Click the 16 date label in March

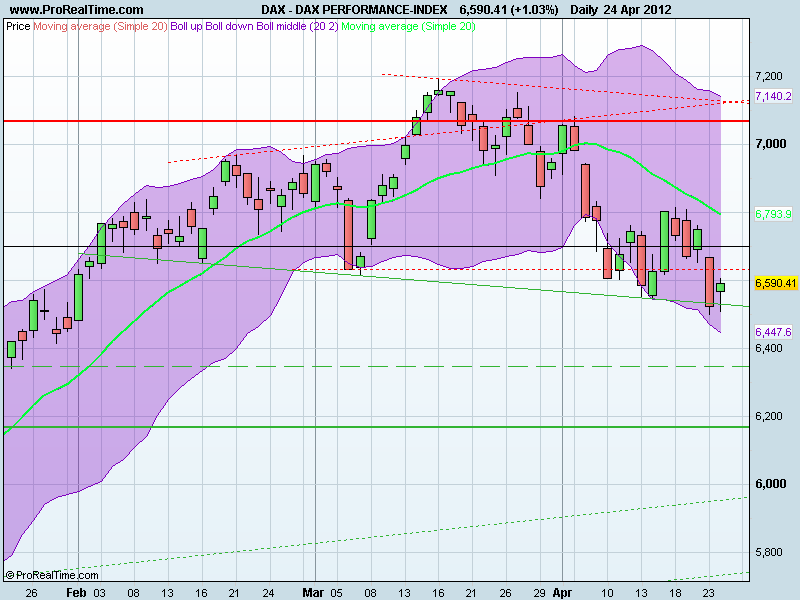click(438, 593)
